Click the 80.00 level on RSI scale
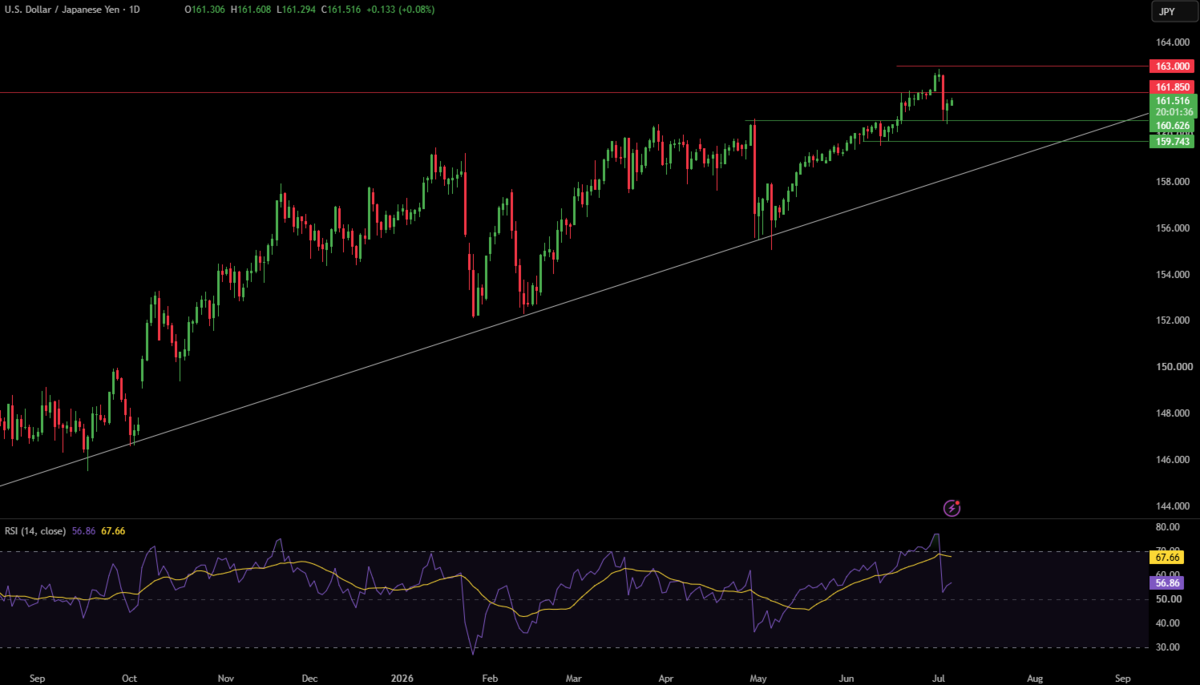Viewport: 1200px width, 685px height. coord(1167,527)
